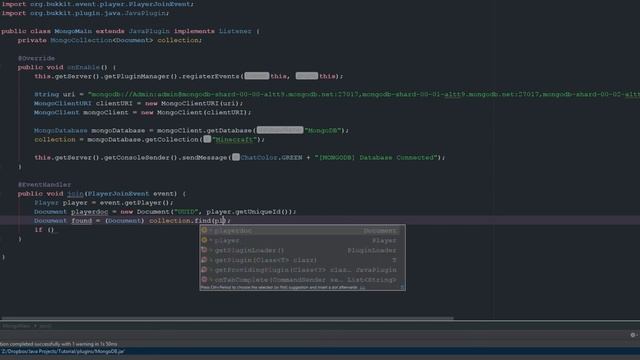Viewport: 640px width, 360px height.
Task: Click ChatColor in the sendMessage line
Action: point(259,158)
